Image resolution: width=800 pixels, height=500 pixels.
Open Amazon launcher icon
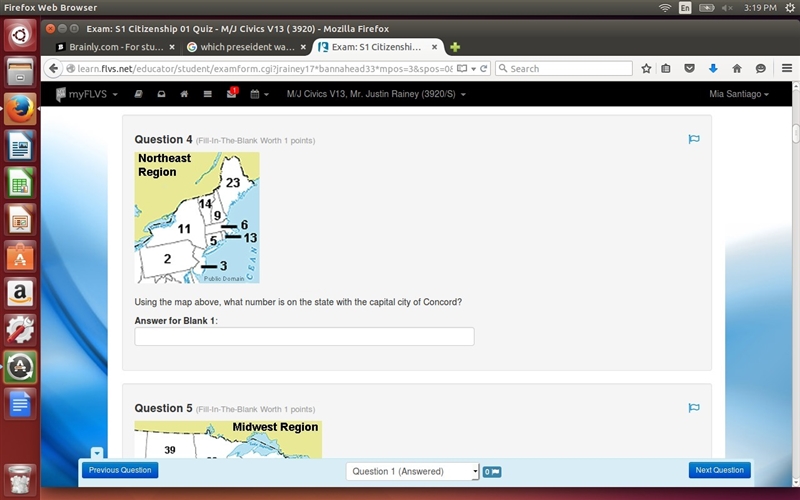[x=20, y=293]
